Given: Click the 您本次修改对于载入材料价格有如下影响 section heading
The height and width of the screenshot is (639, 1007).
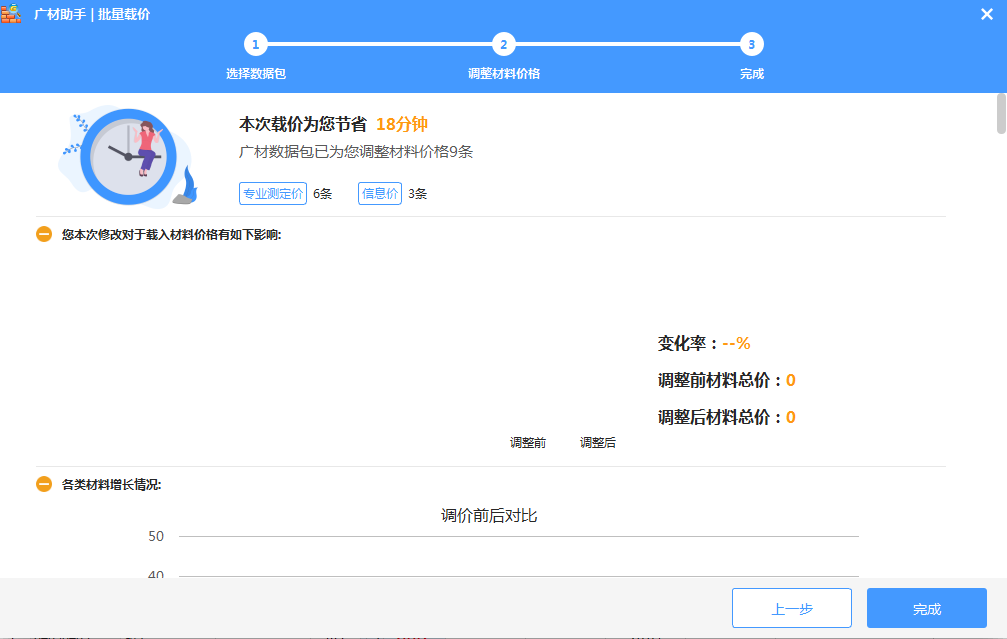Looking at the screenshot, I should tap(171, 235).
